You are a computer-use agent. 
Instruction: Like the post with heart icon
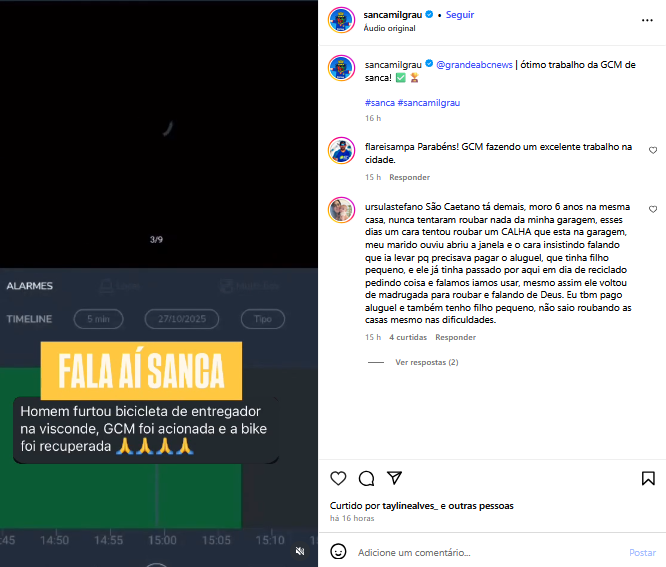[338, 478]
